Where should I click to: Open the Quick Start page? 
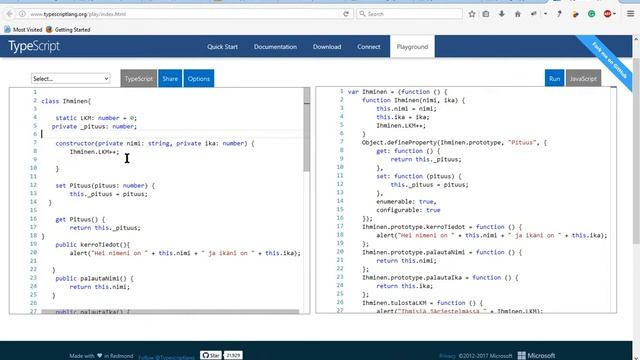click(222, 47)
